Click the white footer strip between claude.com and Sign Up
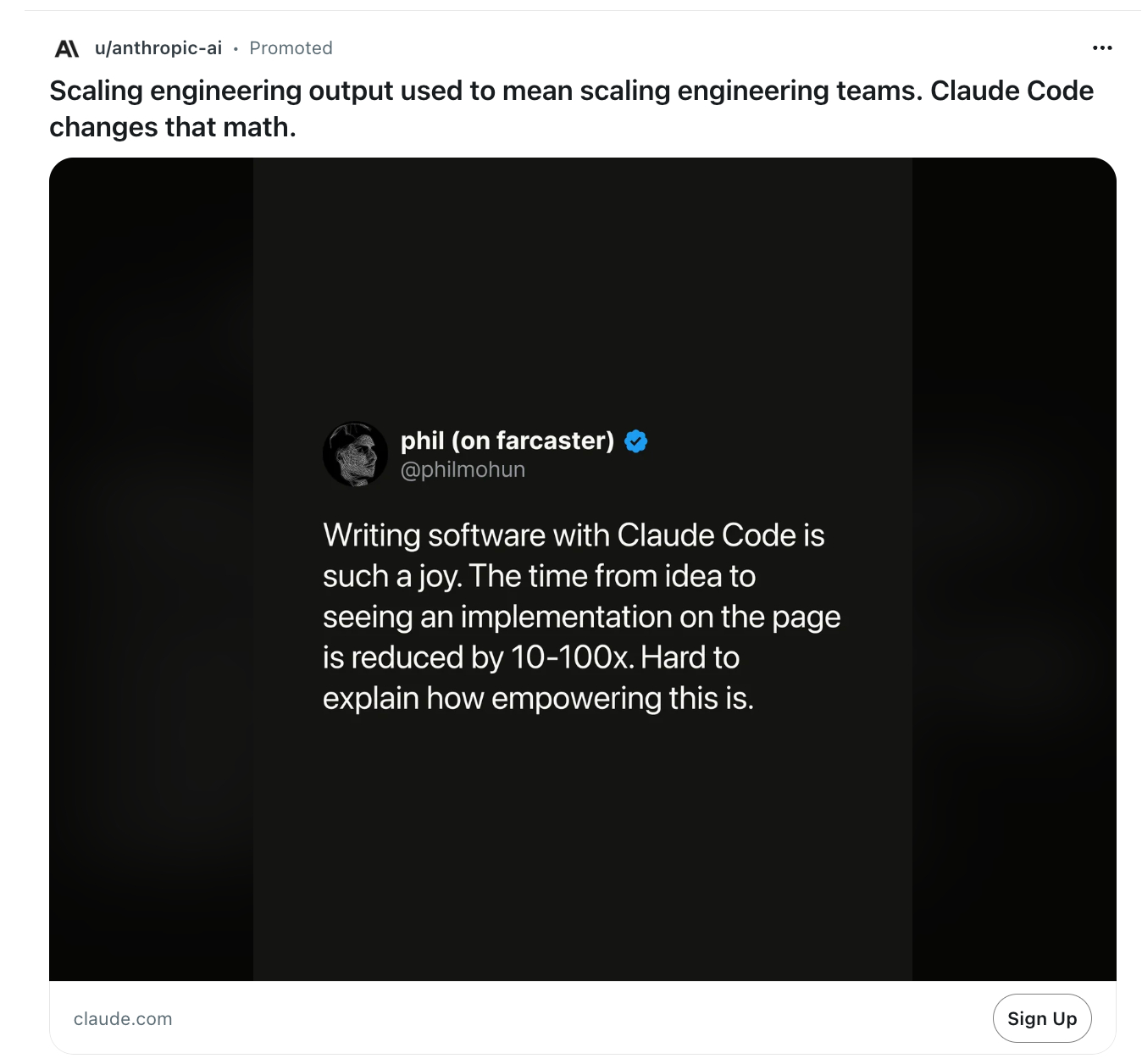Viewport: 1142px width, 1064px height. [583, 1018]
